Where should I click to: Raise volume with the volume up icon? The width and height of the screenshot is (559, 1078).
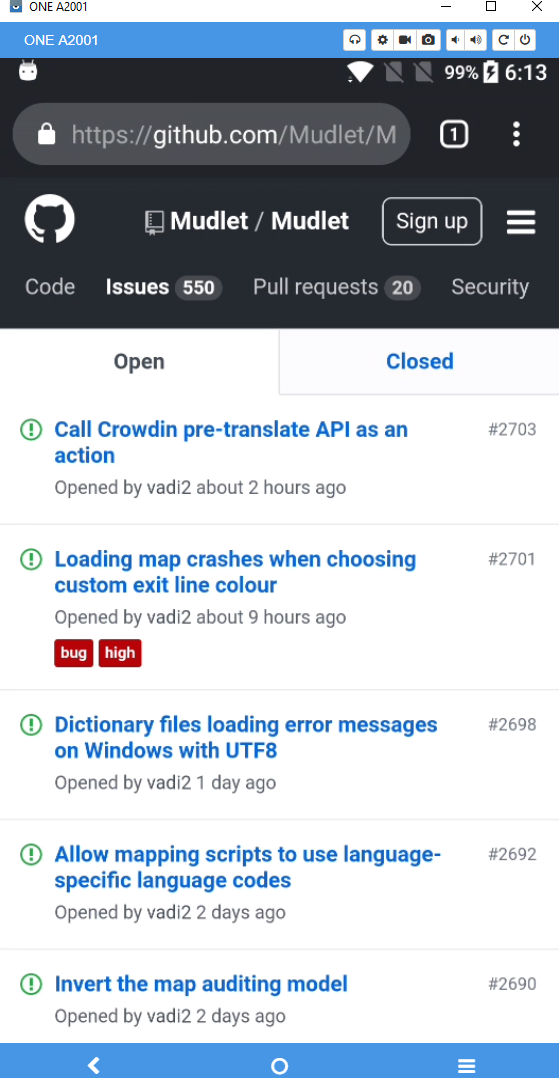pyautogui.click(x=476, y=40)
